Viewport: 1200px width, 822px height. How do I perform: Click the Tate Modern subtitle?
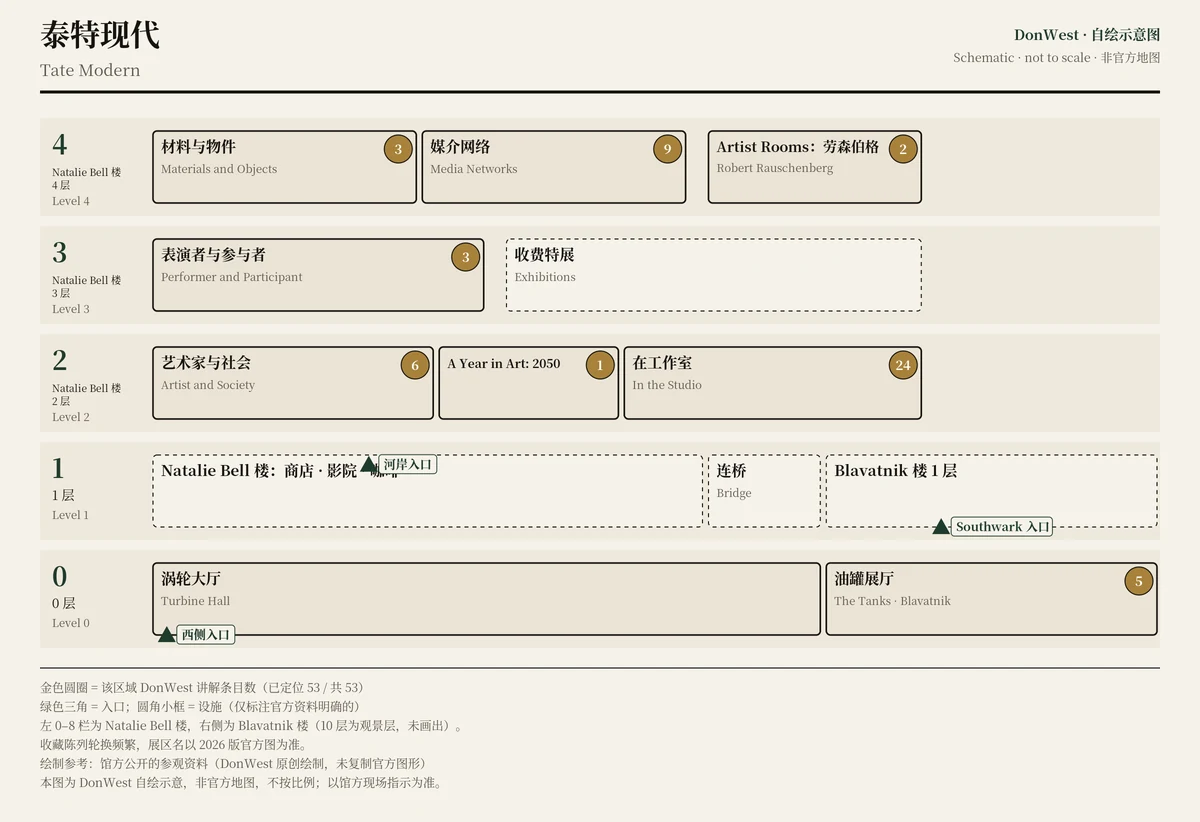90,70
